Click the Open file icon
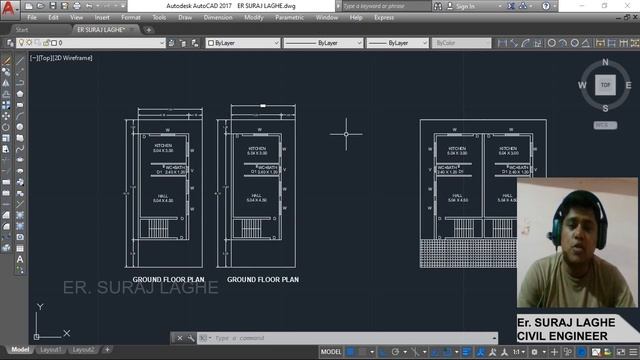Image resolution: width=640 pixels, height=360 pixels. [x=40, y=6]
